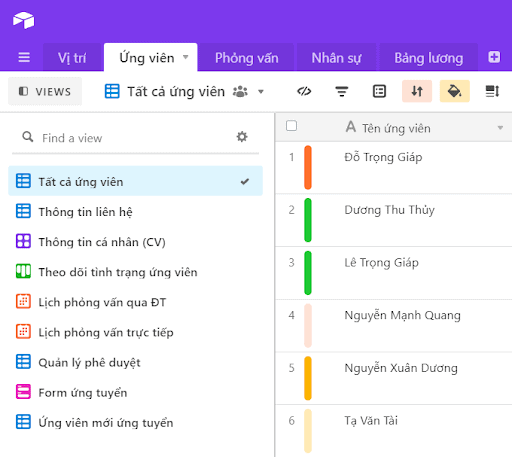This screenshot has height=457, width=512.
Task: Click the grid icon of Quản lý phê duyệt
Action: (x=23, y=362)
